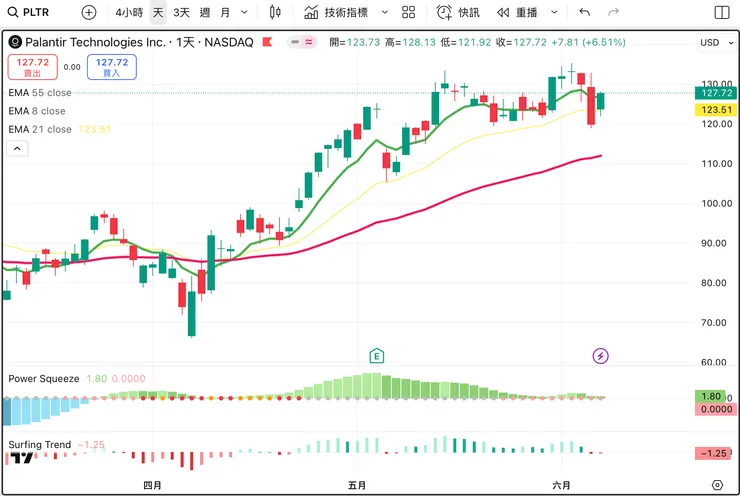Open the PLTR symbol search
This screenshot has width=740, height=496.
30,12
